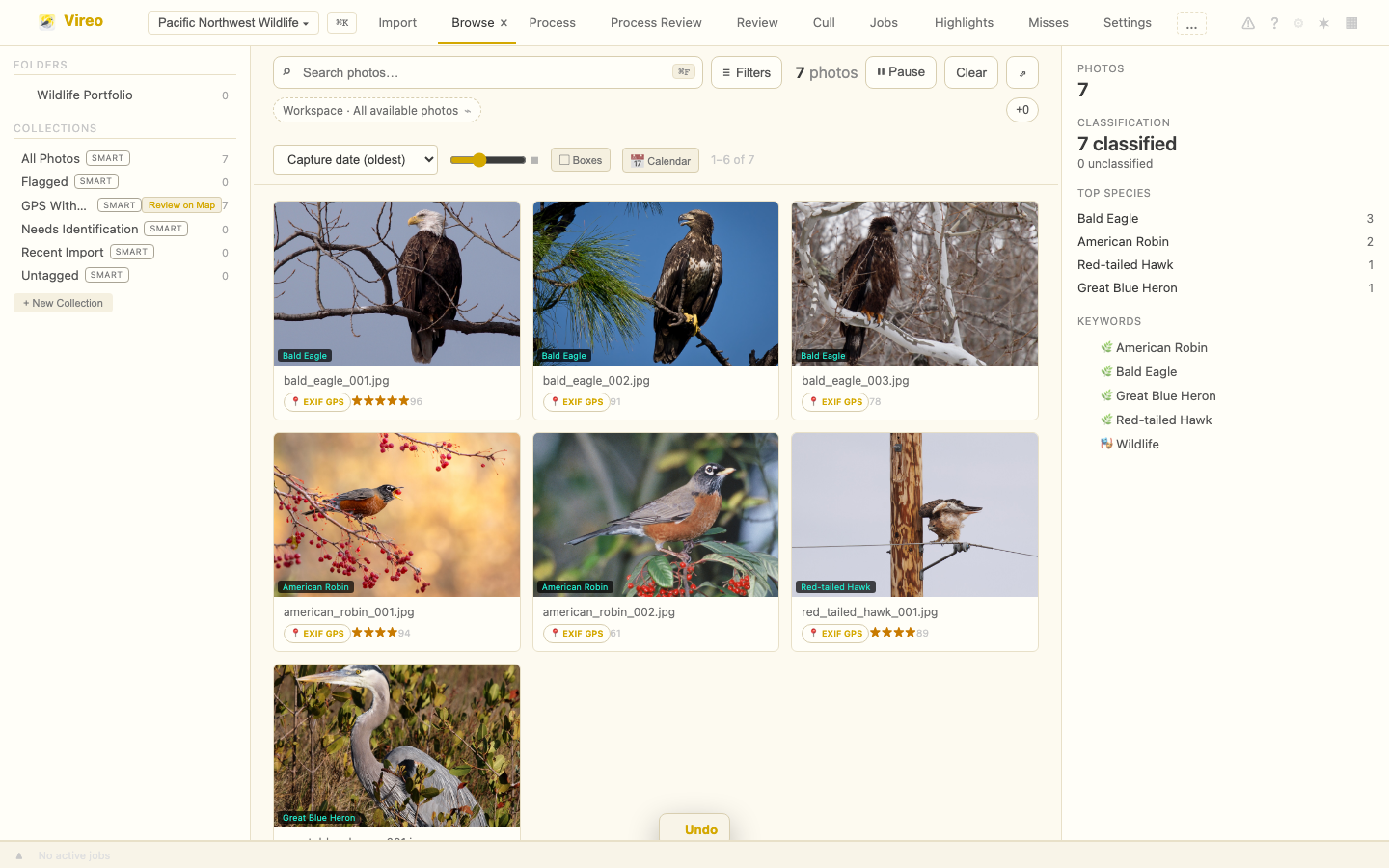Screen dimensions: 1389x868
Task: Select the Wildlife Portfolio folder
Action: coord(124,95)
